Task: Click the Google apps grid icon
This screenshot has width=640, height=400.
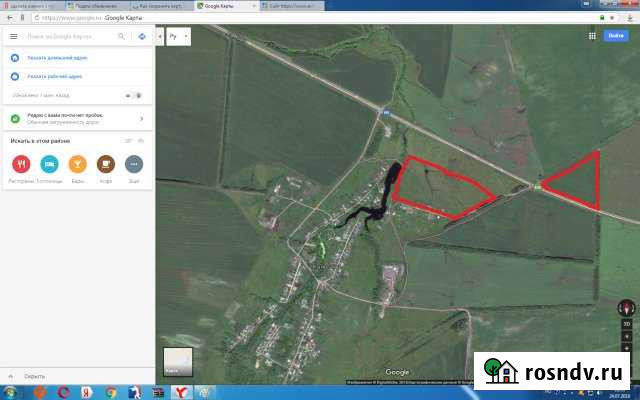Action: coord(592,36)
